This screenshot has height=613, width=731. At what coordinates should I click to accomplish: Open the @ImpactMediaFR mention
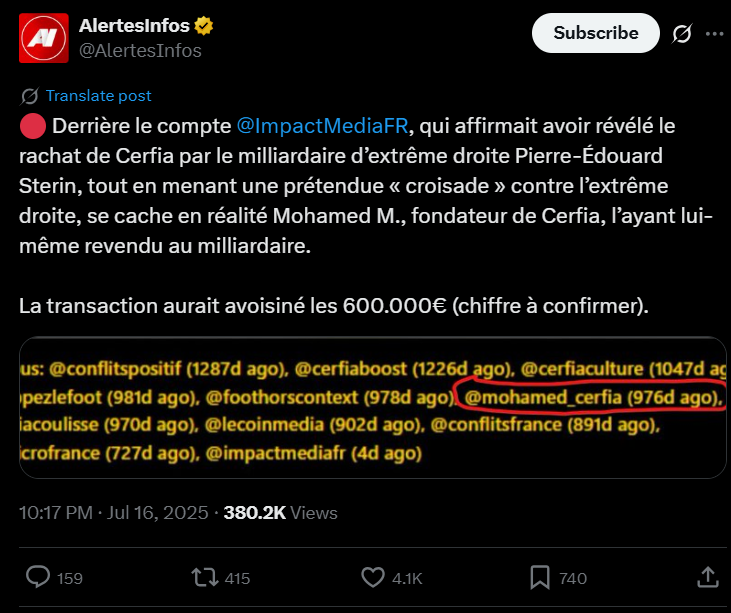click(322, 126)
